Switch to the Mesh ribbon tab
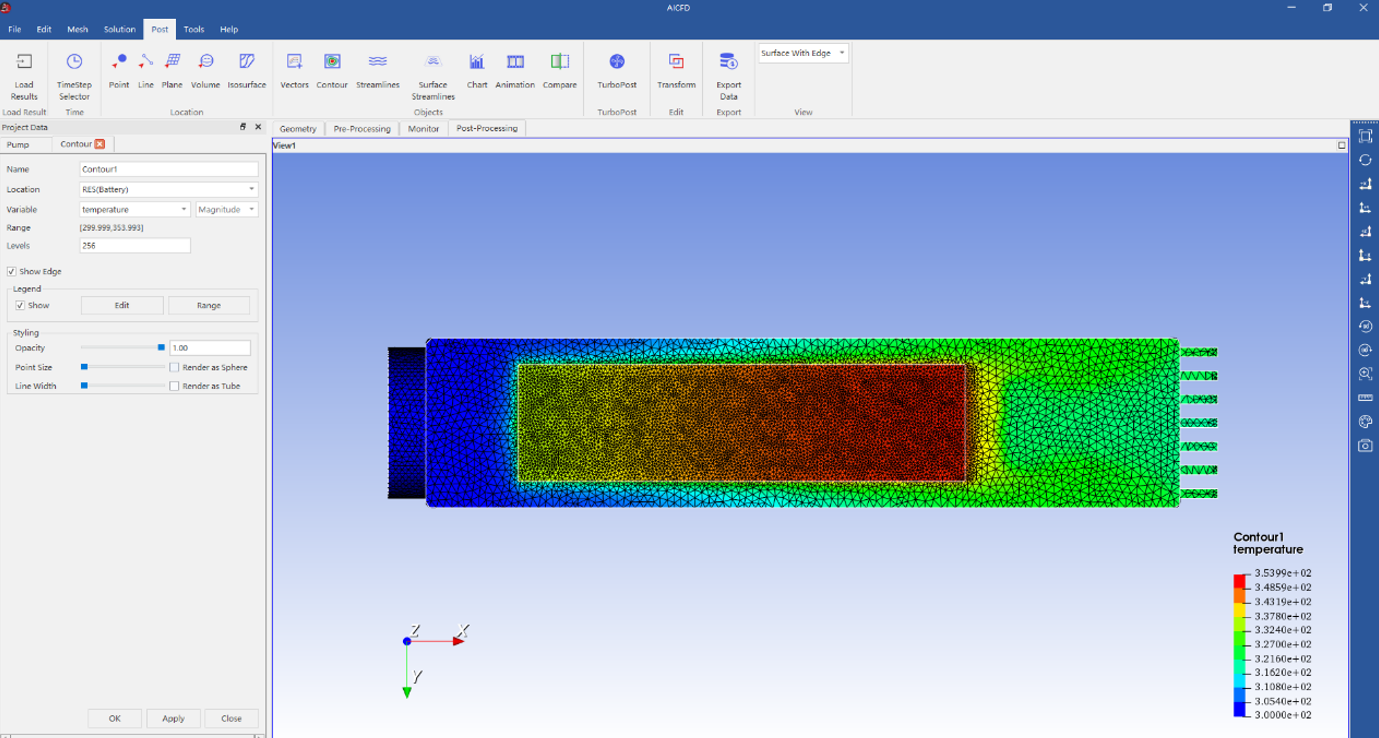 coord(77,29)
